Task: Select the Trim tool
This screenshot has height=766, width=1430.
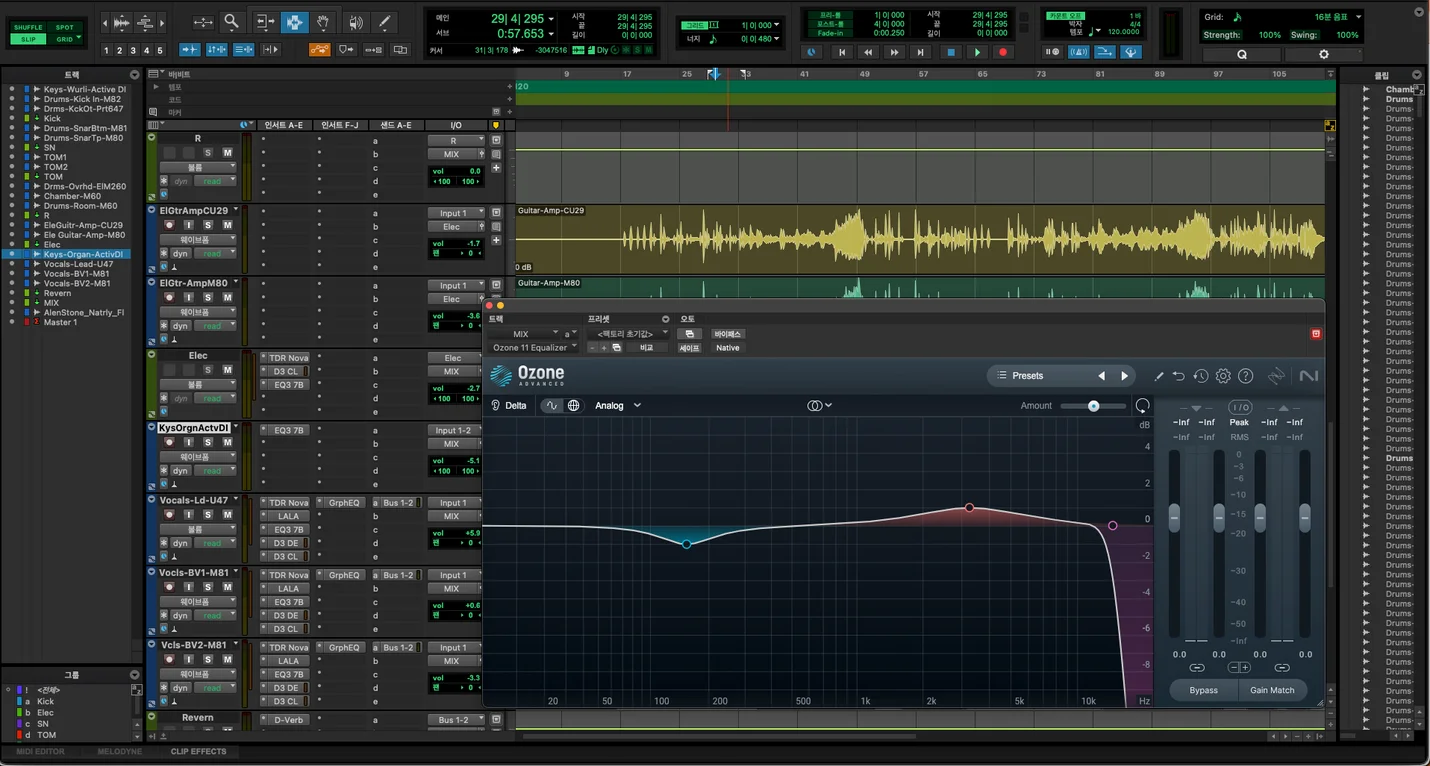Action: (265, 22)
